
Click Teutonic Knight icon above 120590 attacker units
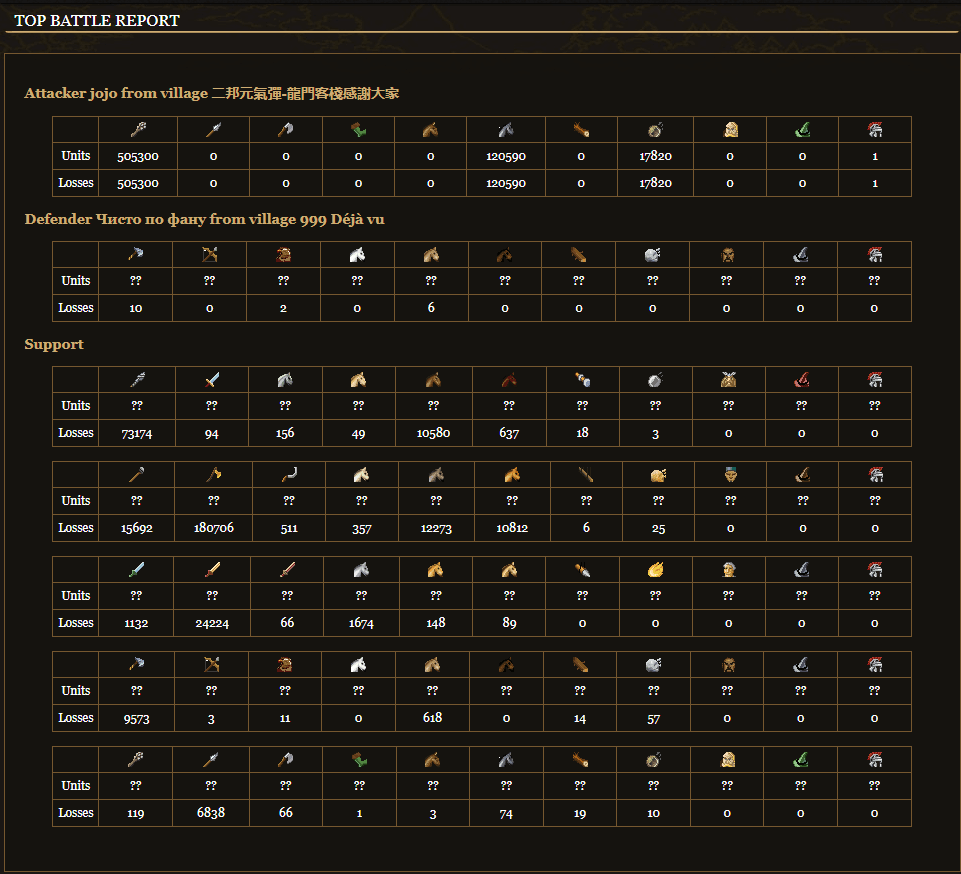pyautogui.click(x=506, y=129)
